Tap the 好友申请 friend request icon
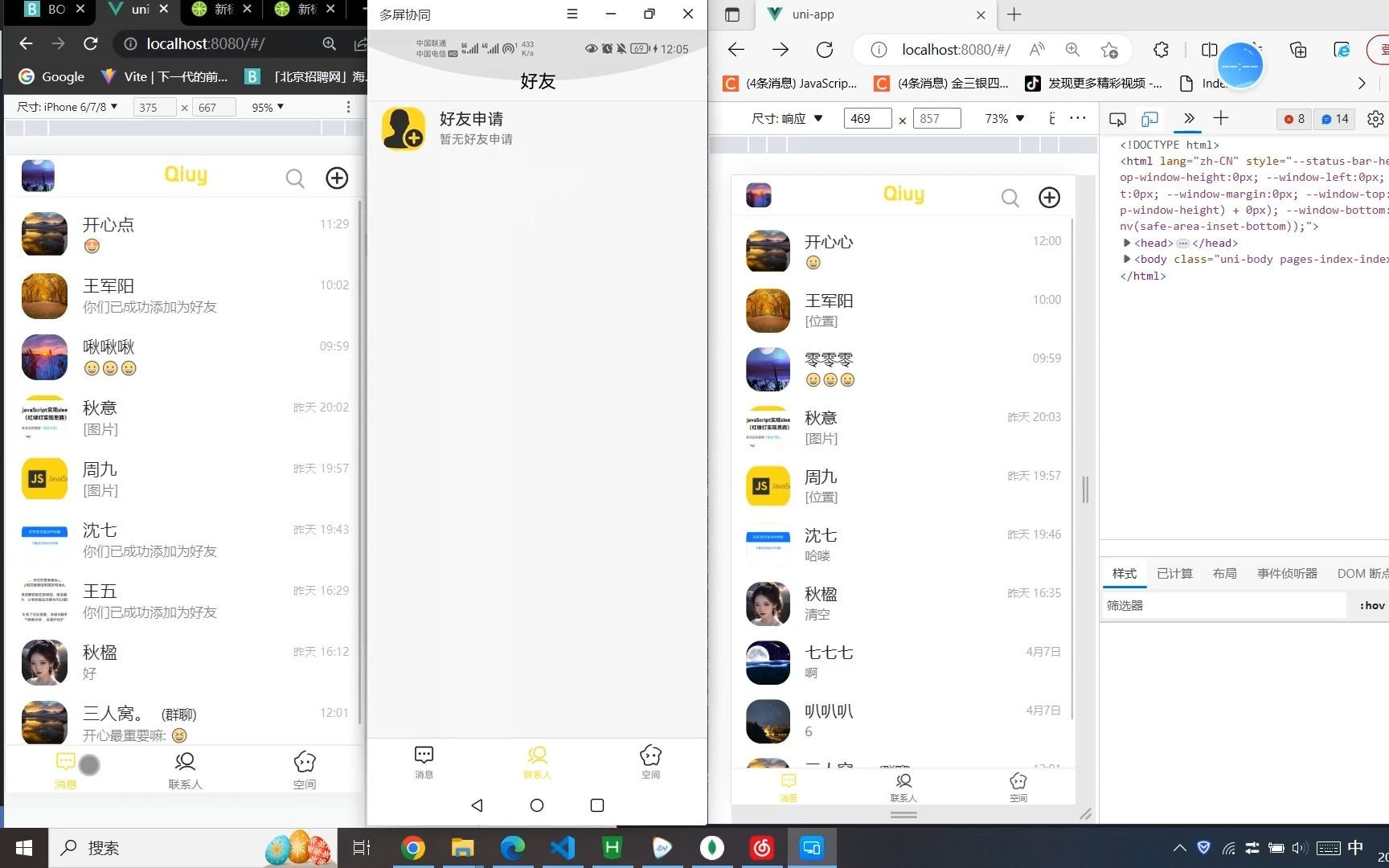This screenshot has width=1389, height=868. [x=403, y=129]
